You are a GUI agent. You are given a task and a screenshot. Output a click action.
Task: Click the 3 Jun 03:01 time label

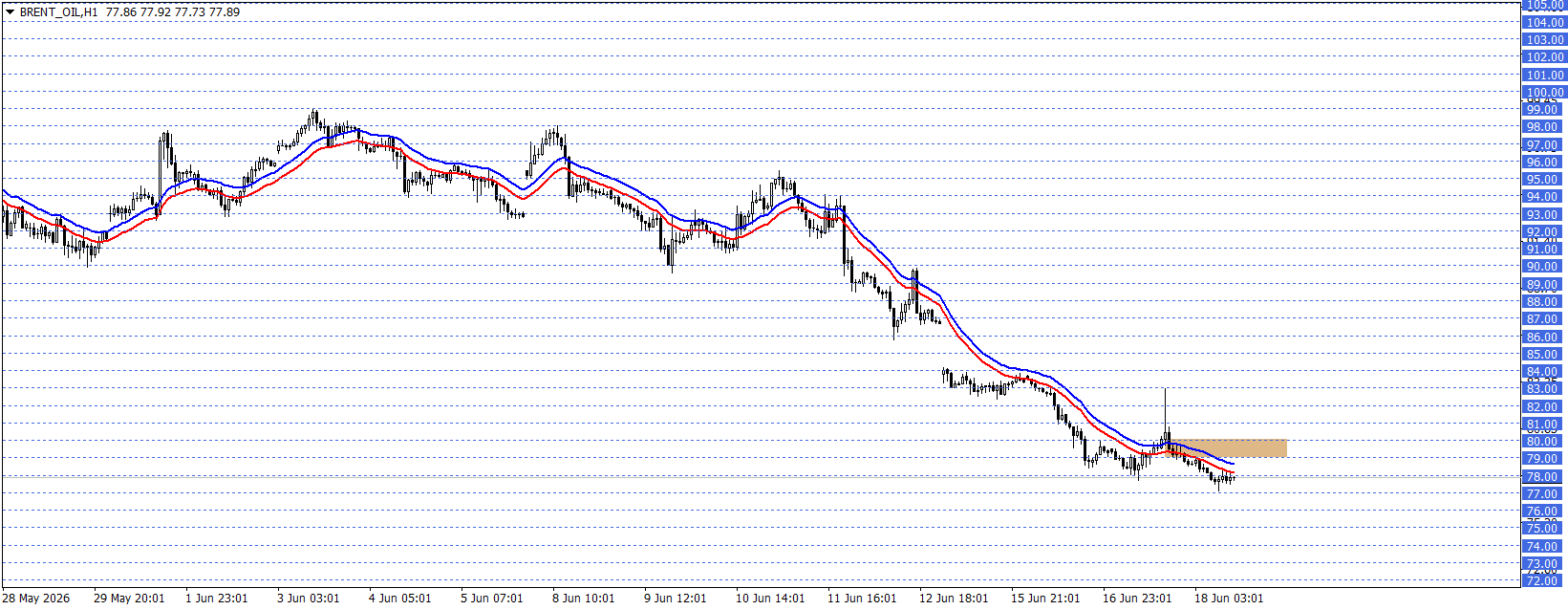[309, 599]
